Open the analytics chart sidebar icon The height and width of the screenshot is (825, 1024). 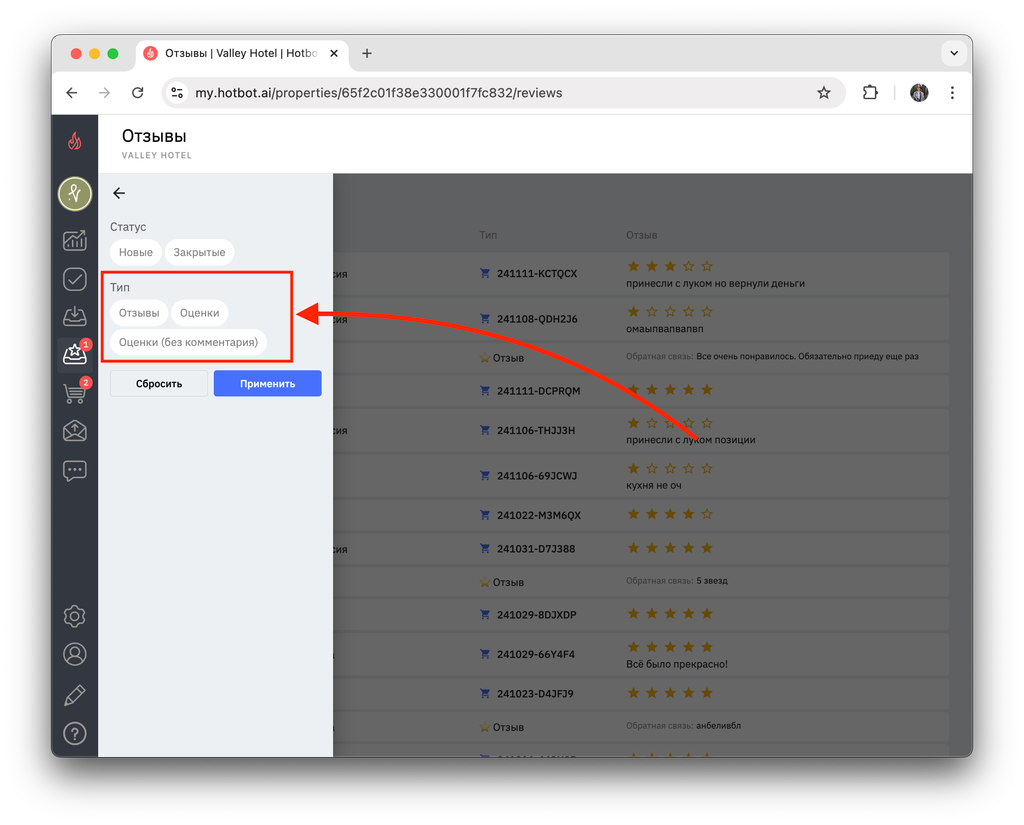coord(74,240)
